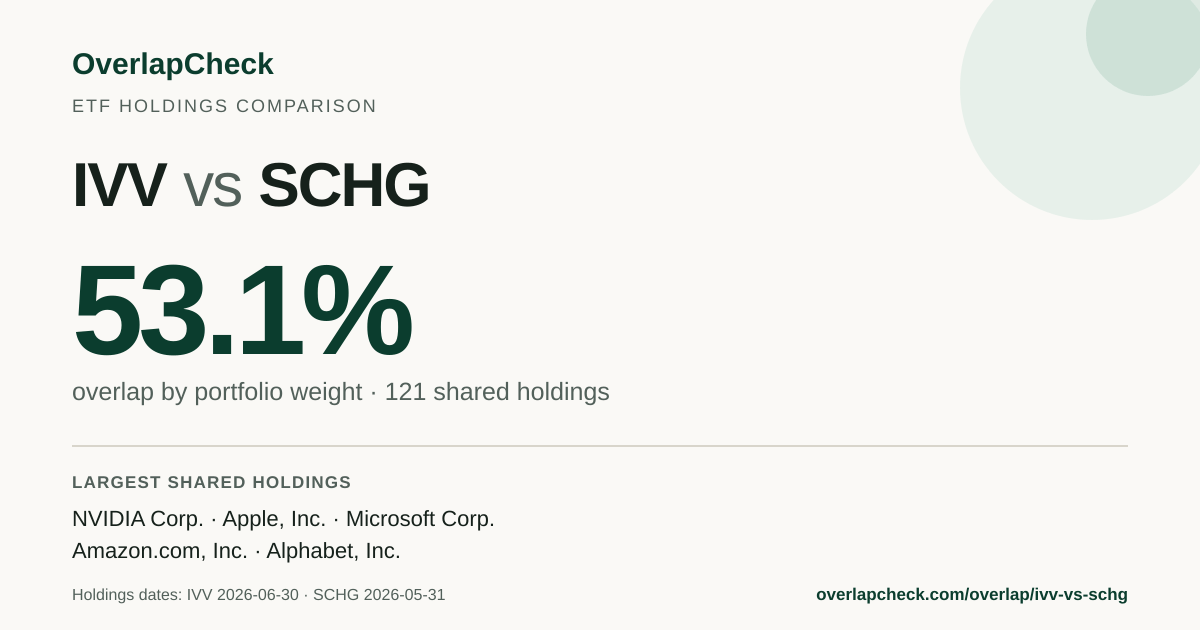The height and width of the screenshot is (630, 1200).
Task: Click the 53.1% overlap figure
Action: coord(242,310)
